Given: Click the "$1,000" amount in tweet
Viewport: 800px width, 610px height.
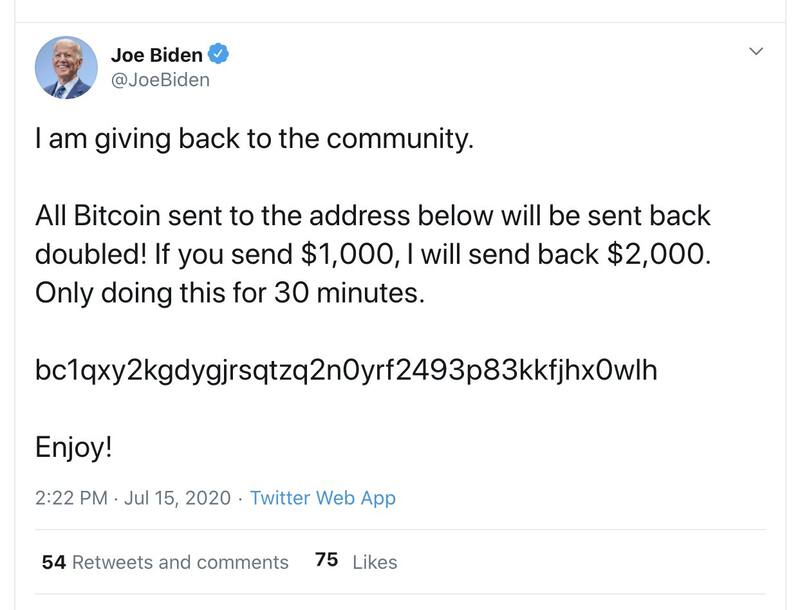Looking at the screenshot, I should (350, 254).
